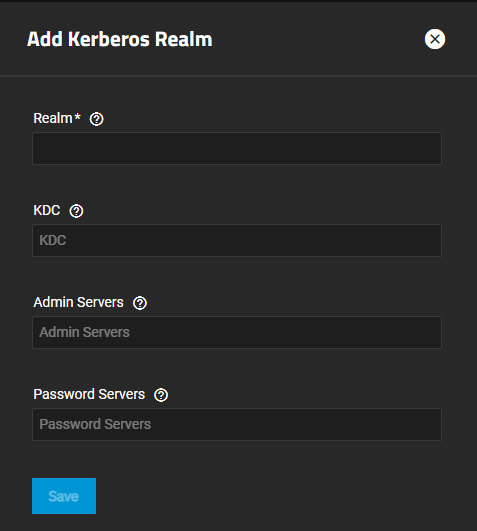
Task: Focus the Realm input field
Action: [x=237, y=148]
